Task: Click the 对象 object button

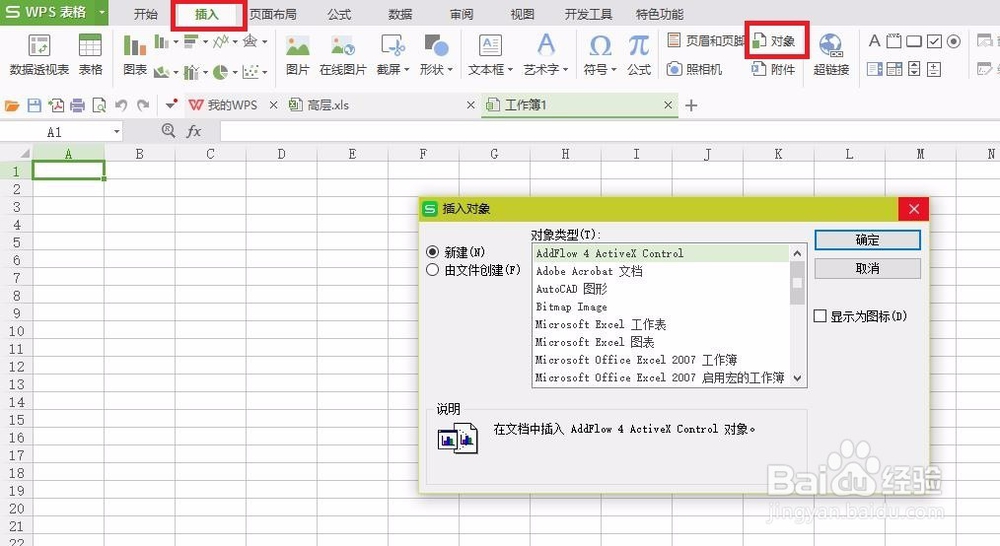Action: point(774,41)
